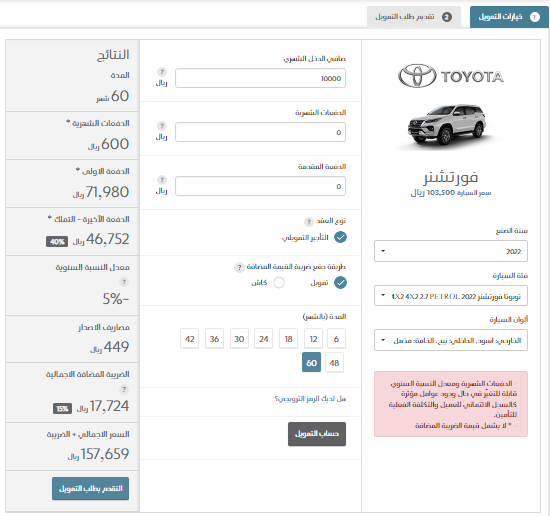
Task: Select cash option for VAT payment
Action: 279,282
